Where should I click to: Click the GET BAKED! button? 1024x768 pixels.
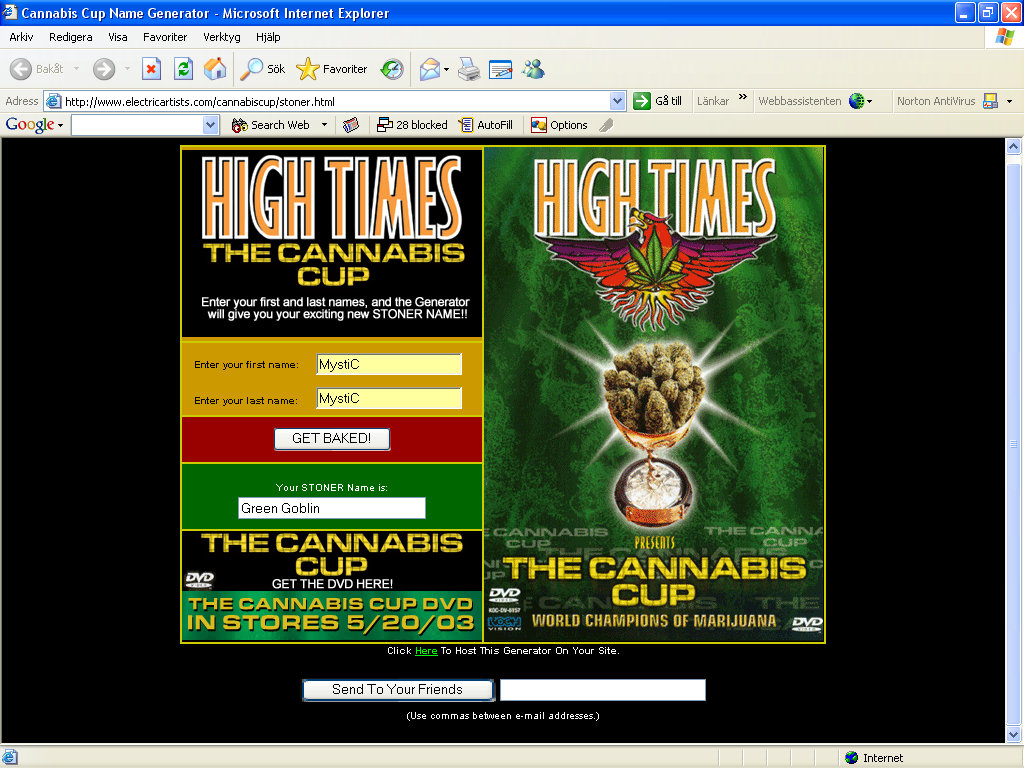pos(332,439)
